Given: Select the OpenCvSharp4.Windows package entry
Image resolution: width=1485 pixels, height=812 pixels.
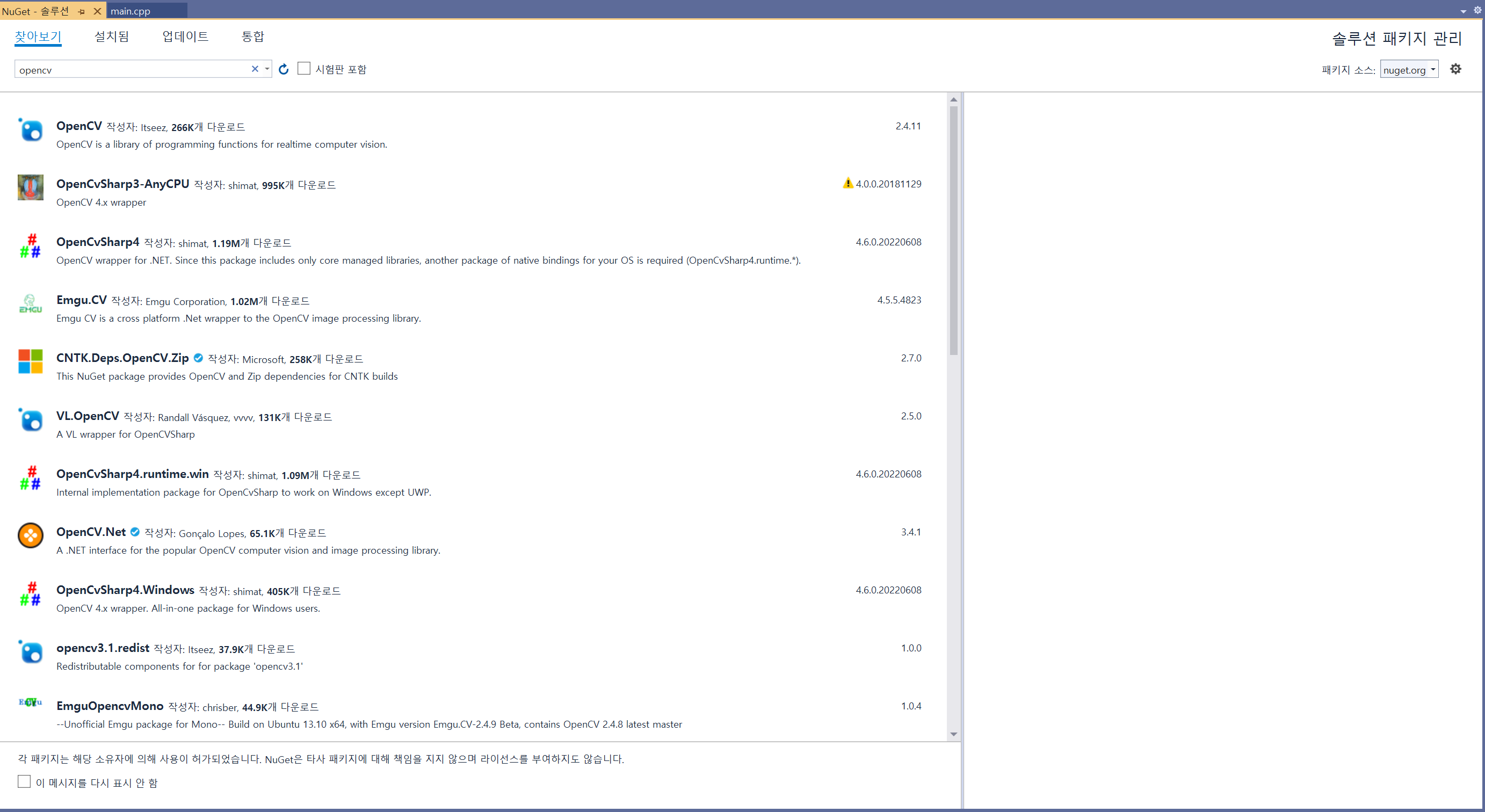Looking at the screenshot, I should pyautogui.click(x=125, y=590).
